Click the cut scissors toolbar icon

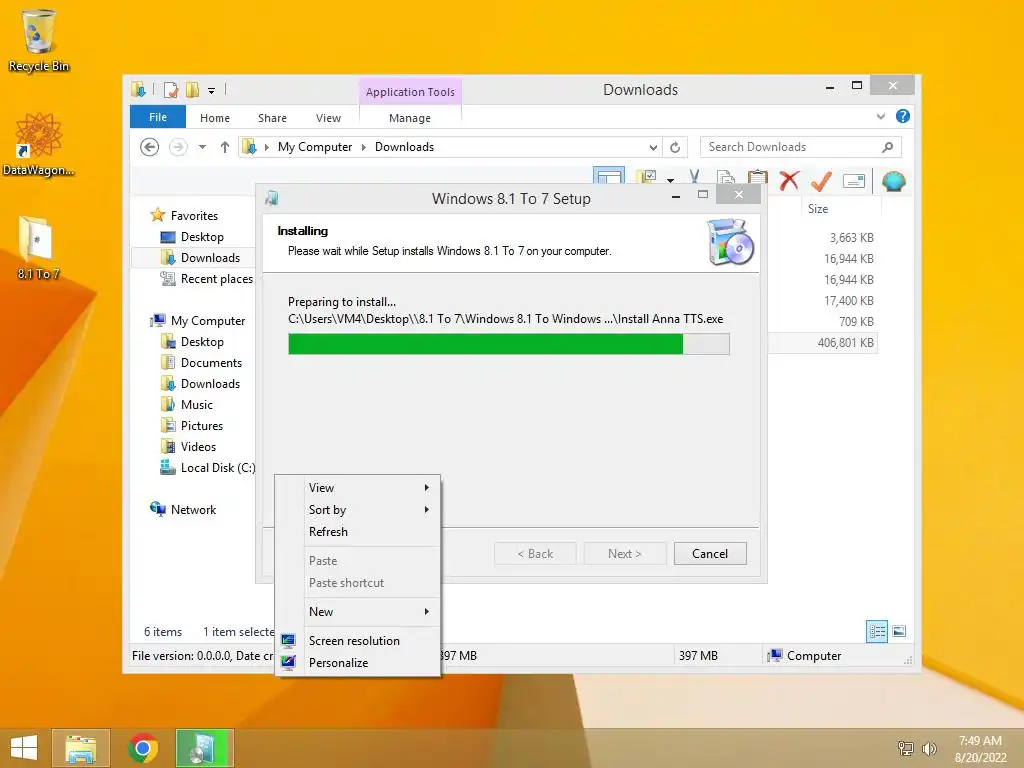(x=694, y=177)
